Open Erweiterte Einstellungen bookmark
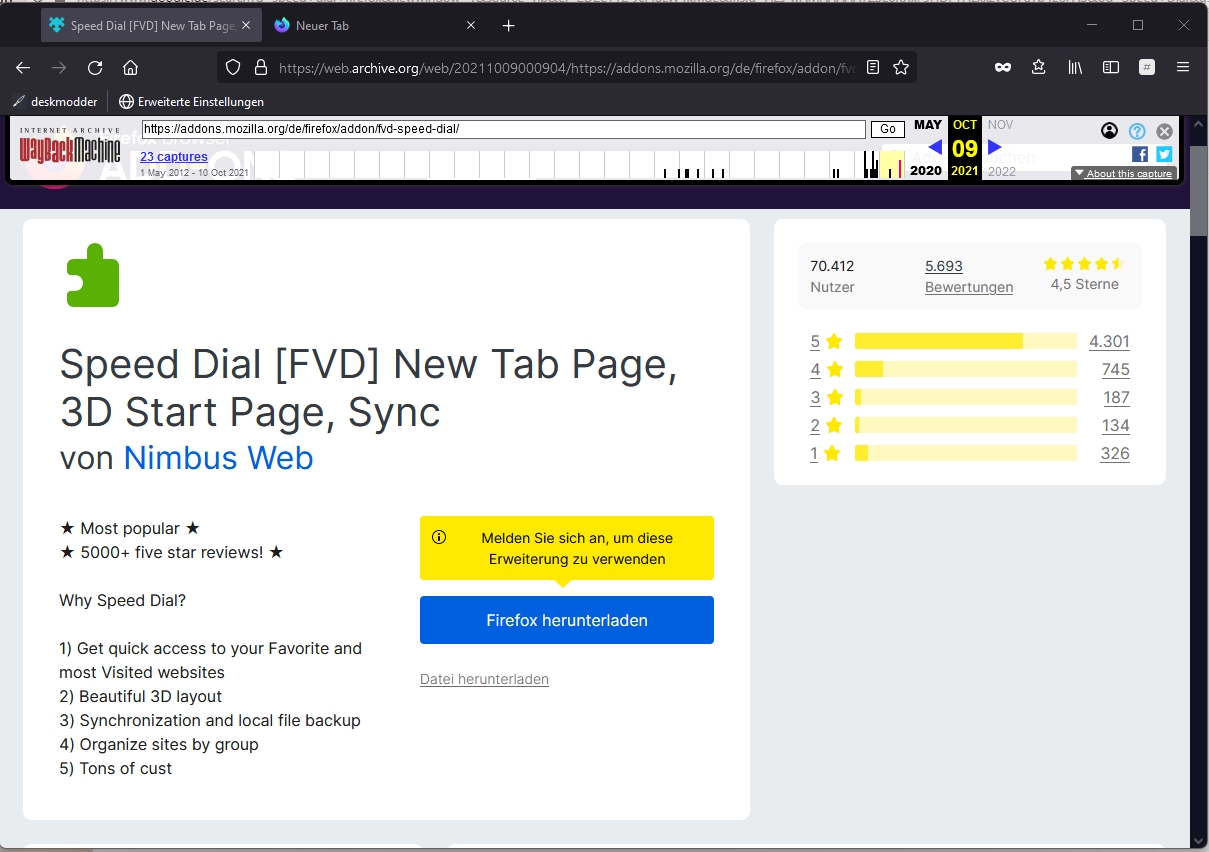 [191, 101]
